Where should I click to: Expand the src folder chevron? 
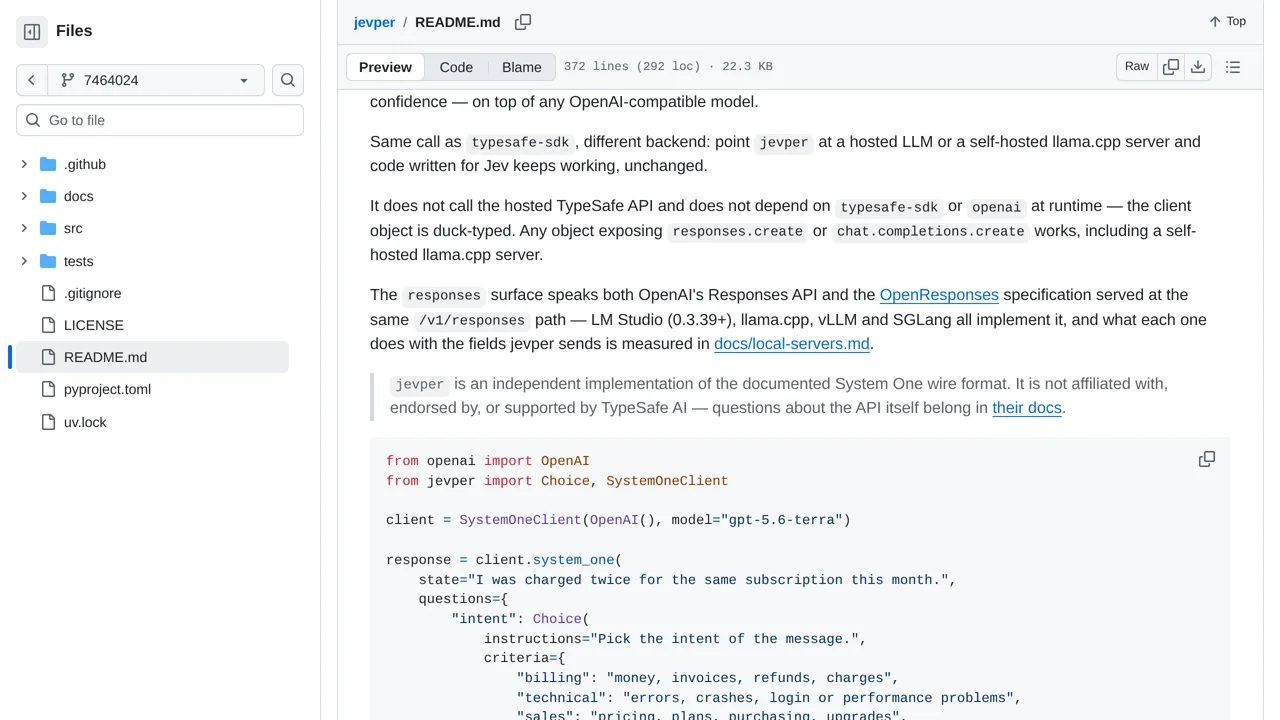(x=24, y=228)
